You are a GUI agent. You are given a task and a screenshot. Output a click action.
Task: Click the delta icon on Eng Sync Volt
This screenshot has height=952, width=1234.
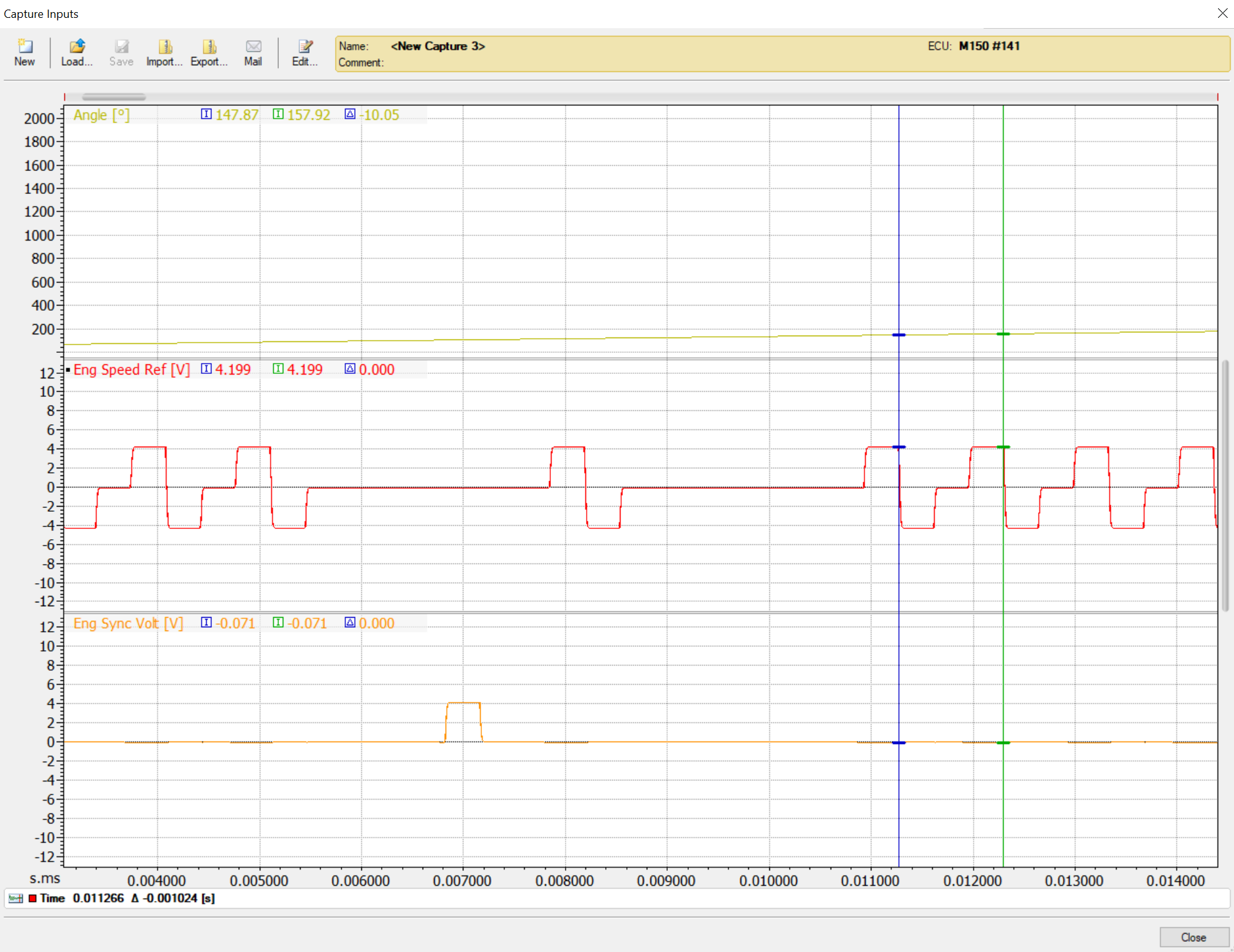click(350, 623)
